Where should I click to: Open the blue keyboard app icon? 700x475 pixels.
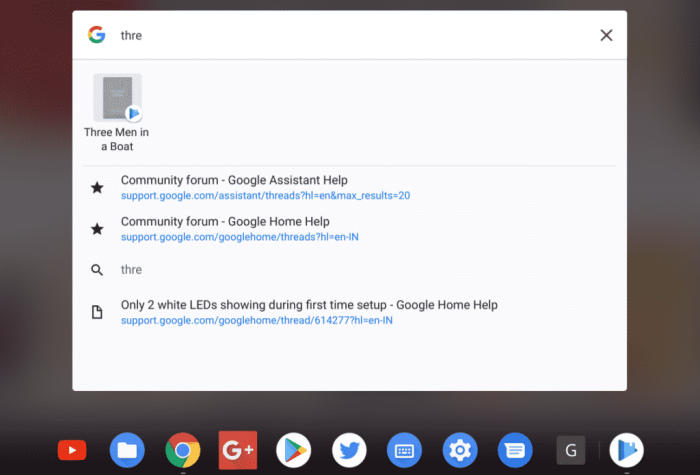coord(404,450)
